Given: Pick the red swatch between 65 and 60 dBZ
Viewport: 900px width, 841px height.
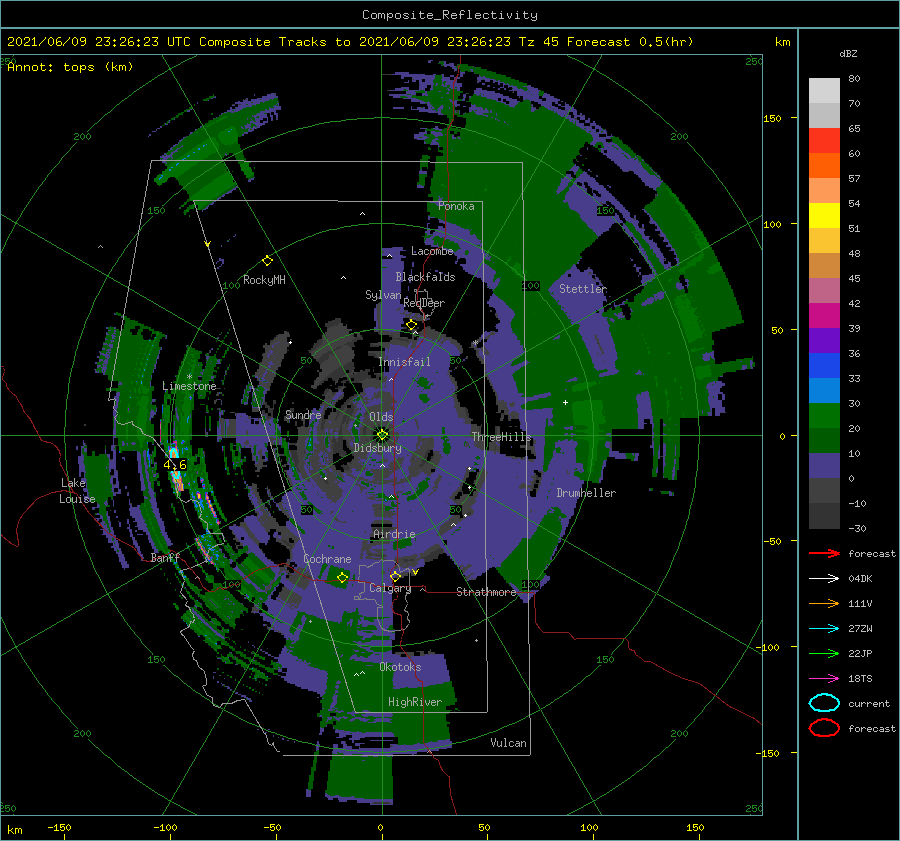Looking at the screenshot, I should [x=824, y=141].
